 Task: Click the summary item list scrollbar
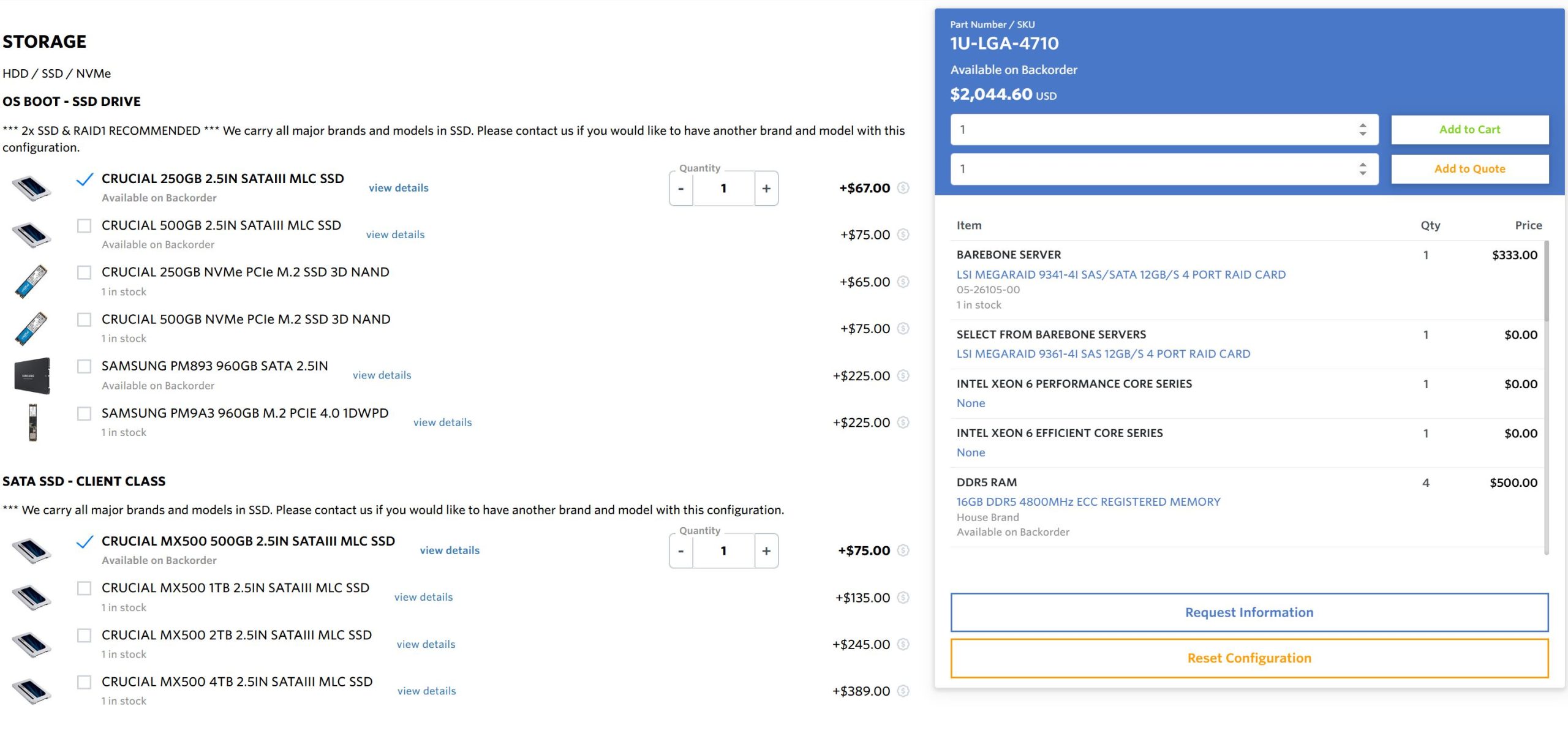click(1546, 282)
